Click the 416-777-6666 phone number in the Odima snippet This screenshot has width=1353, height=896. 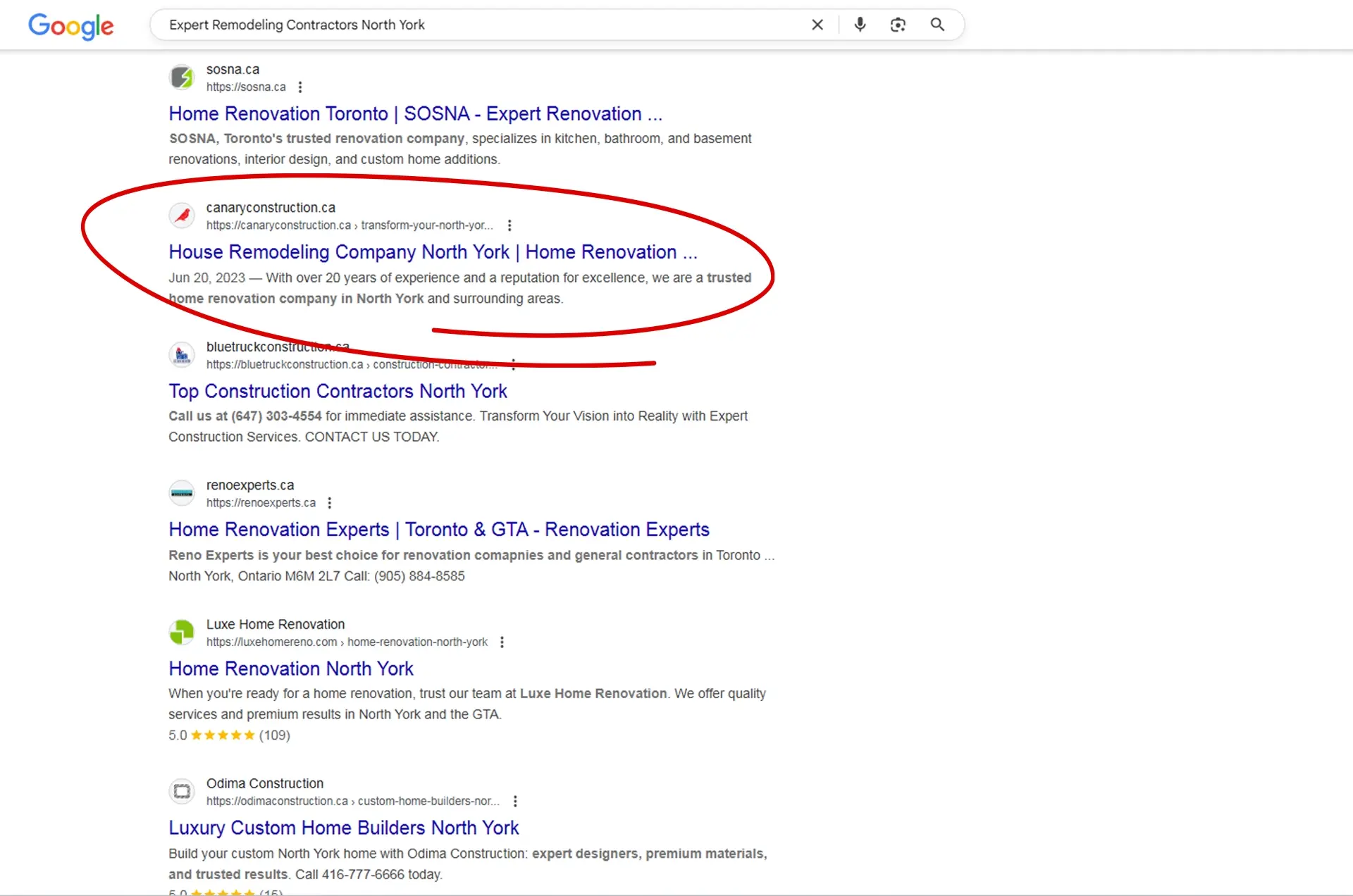tap(363, 875)
